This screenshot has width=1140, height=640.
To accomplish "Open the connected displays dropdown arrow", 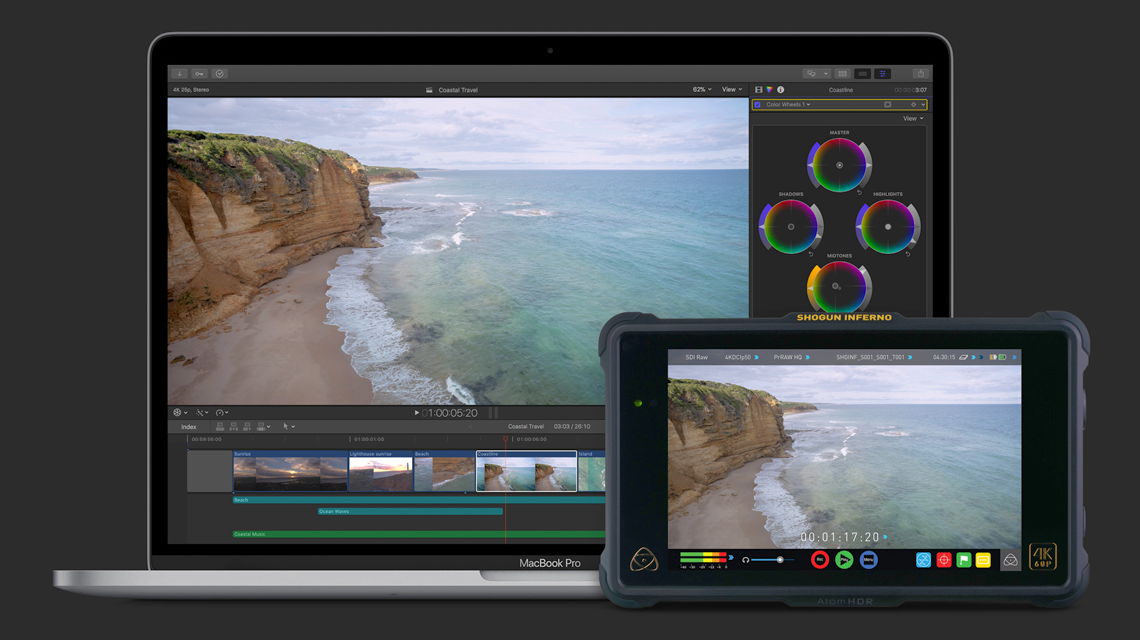I will (x=826, y=73).
